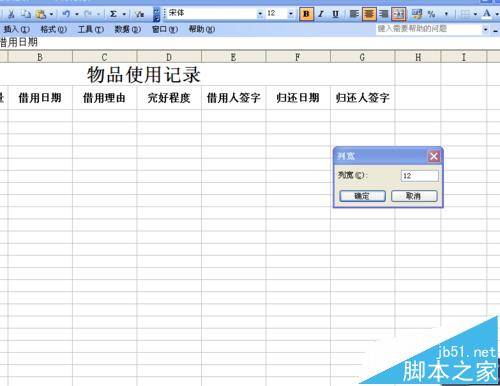Image resolution: width=500 pixels, height=386 pixels.
Task: Click 取消 button in column width dialog
Action: [414, 196]
